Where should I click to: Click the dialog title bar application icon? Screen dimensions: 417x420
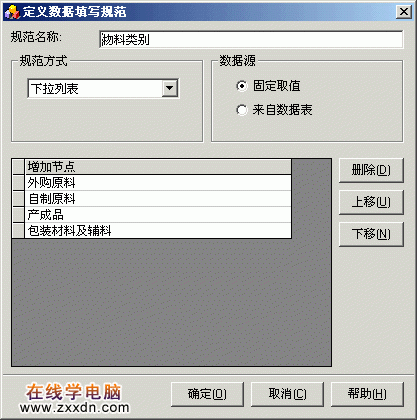[x=12, y=12]
